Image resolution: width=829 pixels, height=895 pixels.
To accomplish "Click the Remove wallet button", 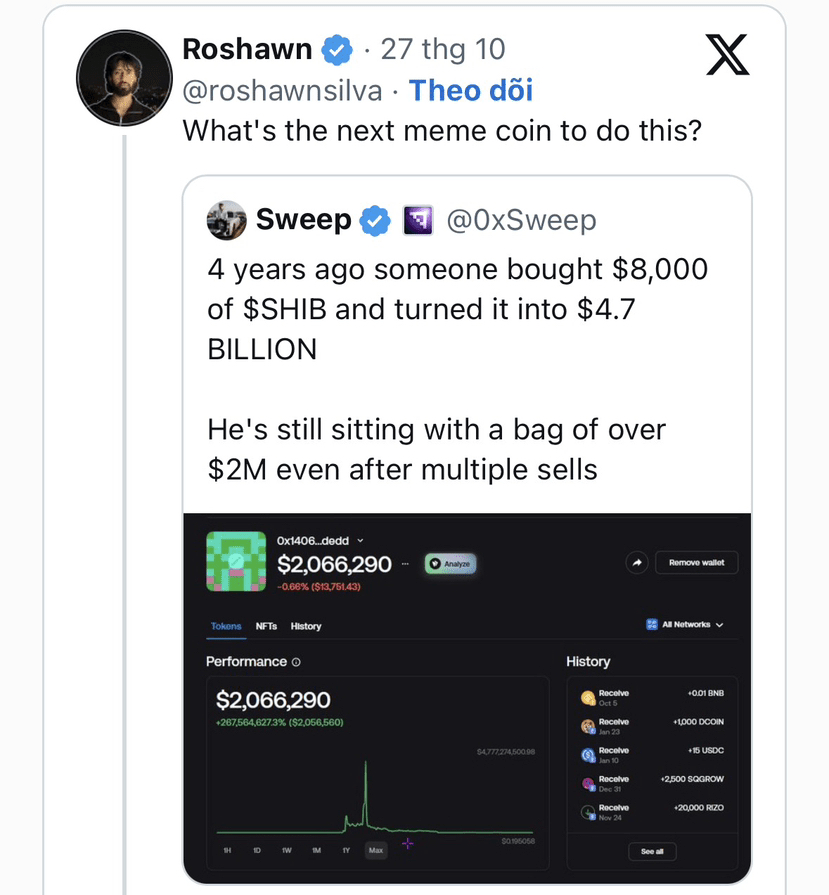I will click(x=696, y=563).
